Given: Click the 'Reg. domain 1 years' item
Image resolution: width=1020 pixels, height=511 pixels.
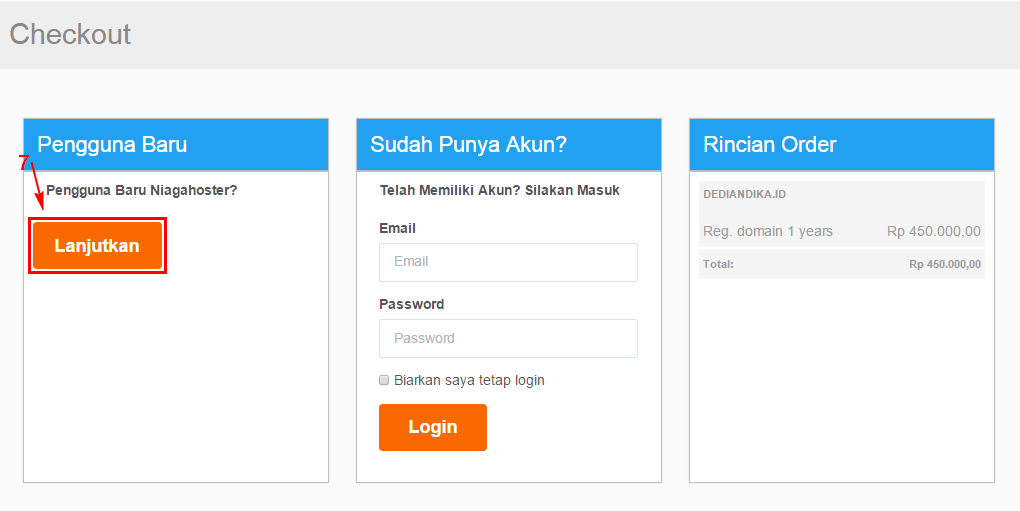Looking at the screenshot, I should (x=767, y=231).
